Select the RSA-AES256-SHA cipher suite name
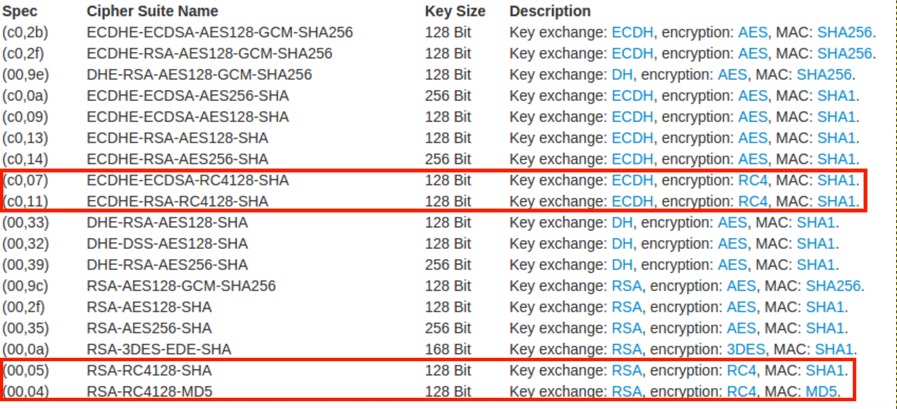This screenshot has height=409, width=897. 149,328
